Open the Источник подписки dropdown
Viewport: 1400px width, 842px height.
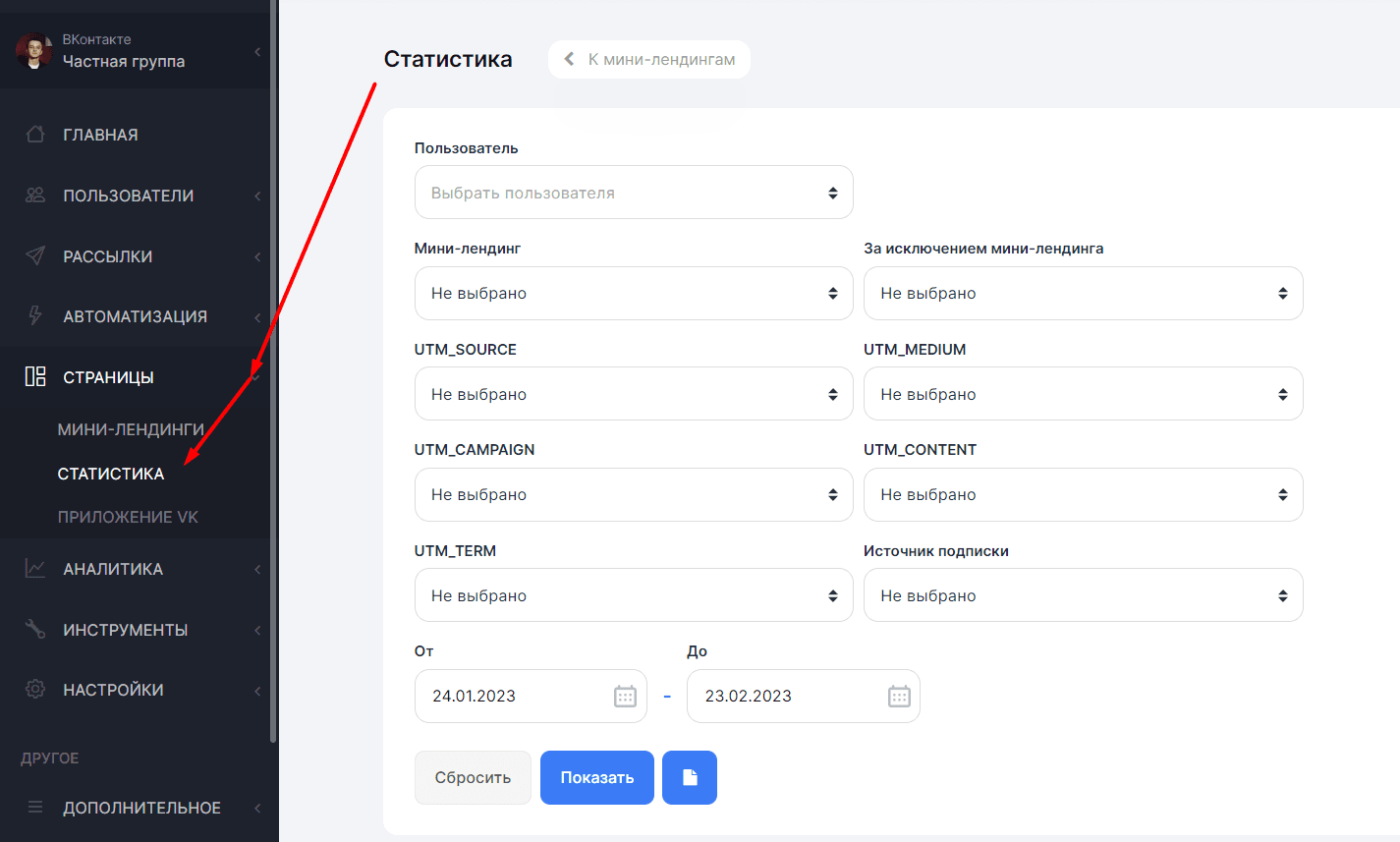(1083, 595)
